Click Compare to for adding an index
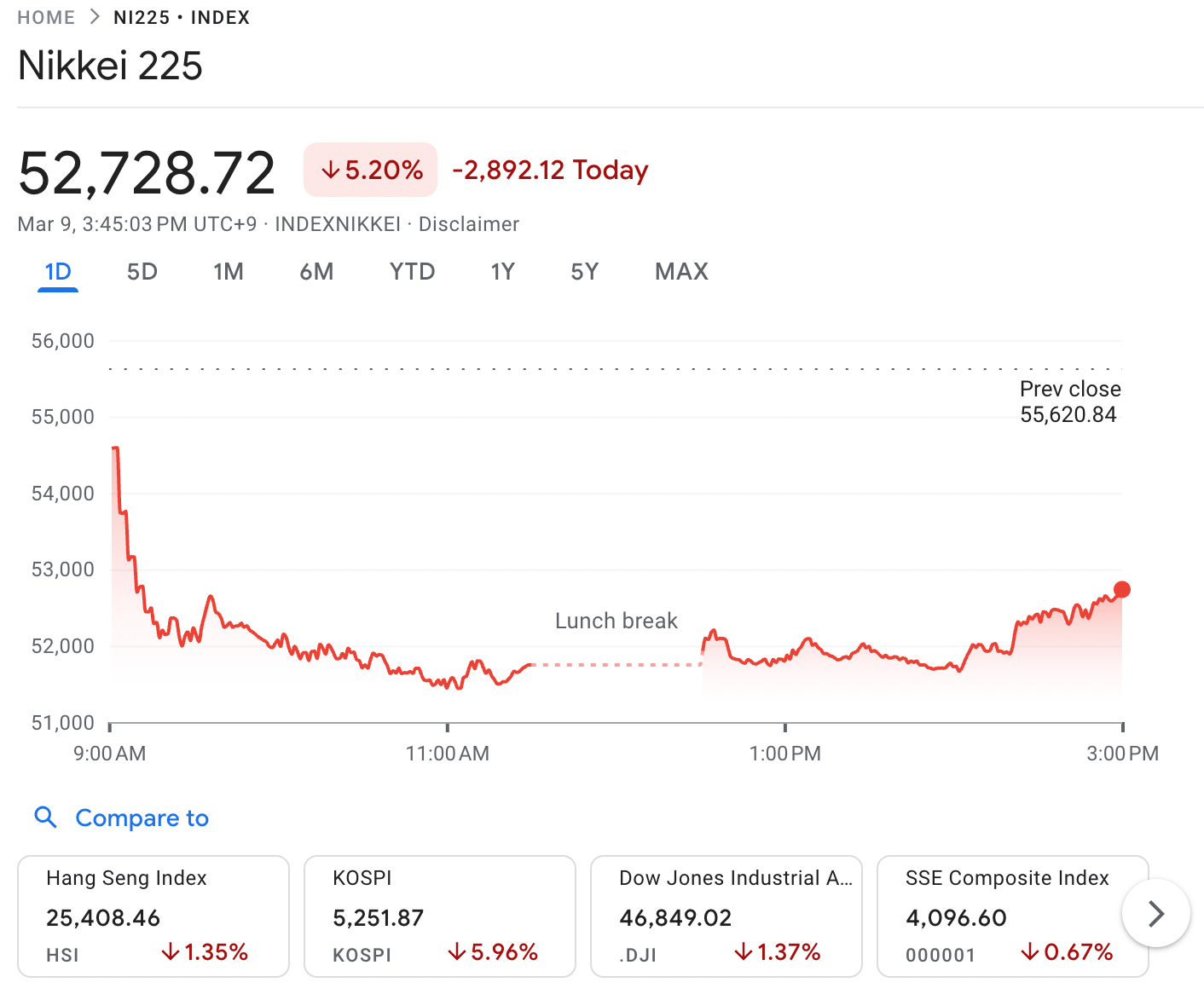1204x994 pixels. [x=142, y=818]
